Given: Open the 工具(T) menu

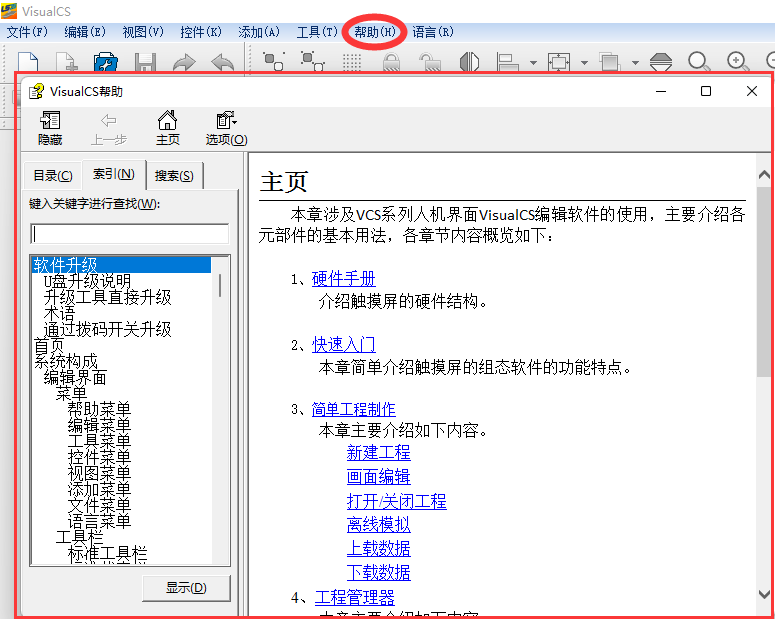Looking at the screenshot, I should (317, 32).
